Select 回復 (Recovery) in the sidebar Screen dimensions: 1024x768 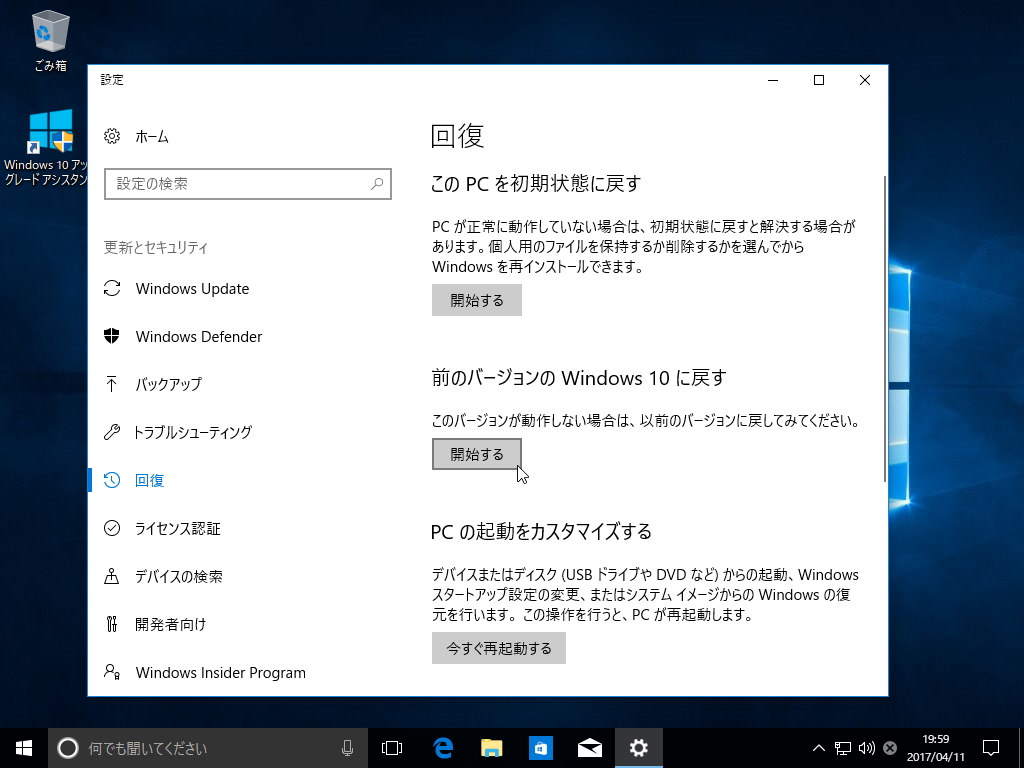pyautogui.click(x=149, y=480)
